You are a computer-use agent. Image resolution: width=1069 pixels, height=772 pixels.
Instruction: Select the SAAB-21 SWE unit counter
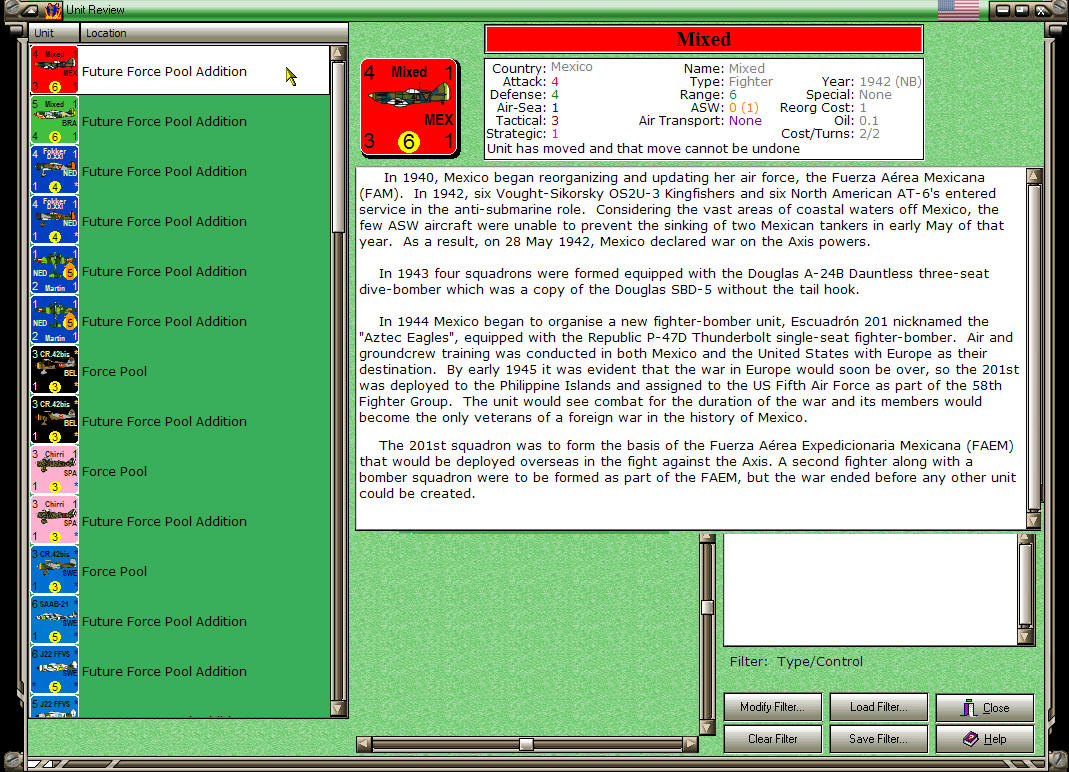54,621
